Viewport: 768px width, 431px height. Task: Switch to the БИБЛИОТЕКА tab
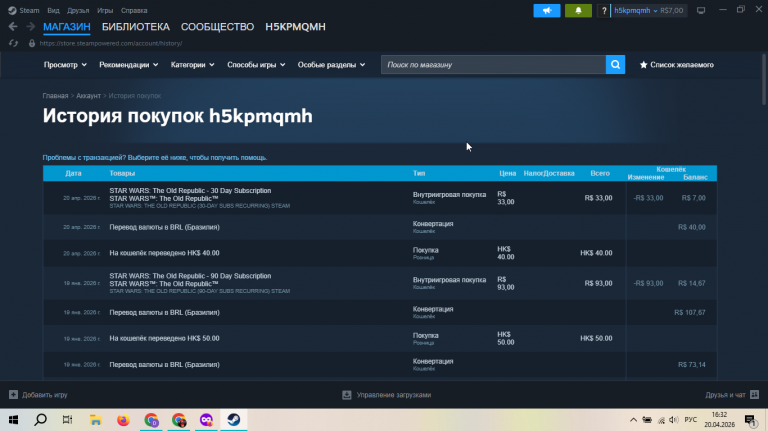(x=135, y=27)
